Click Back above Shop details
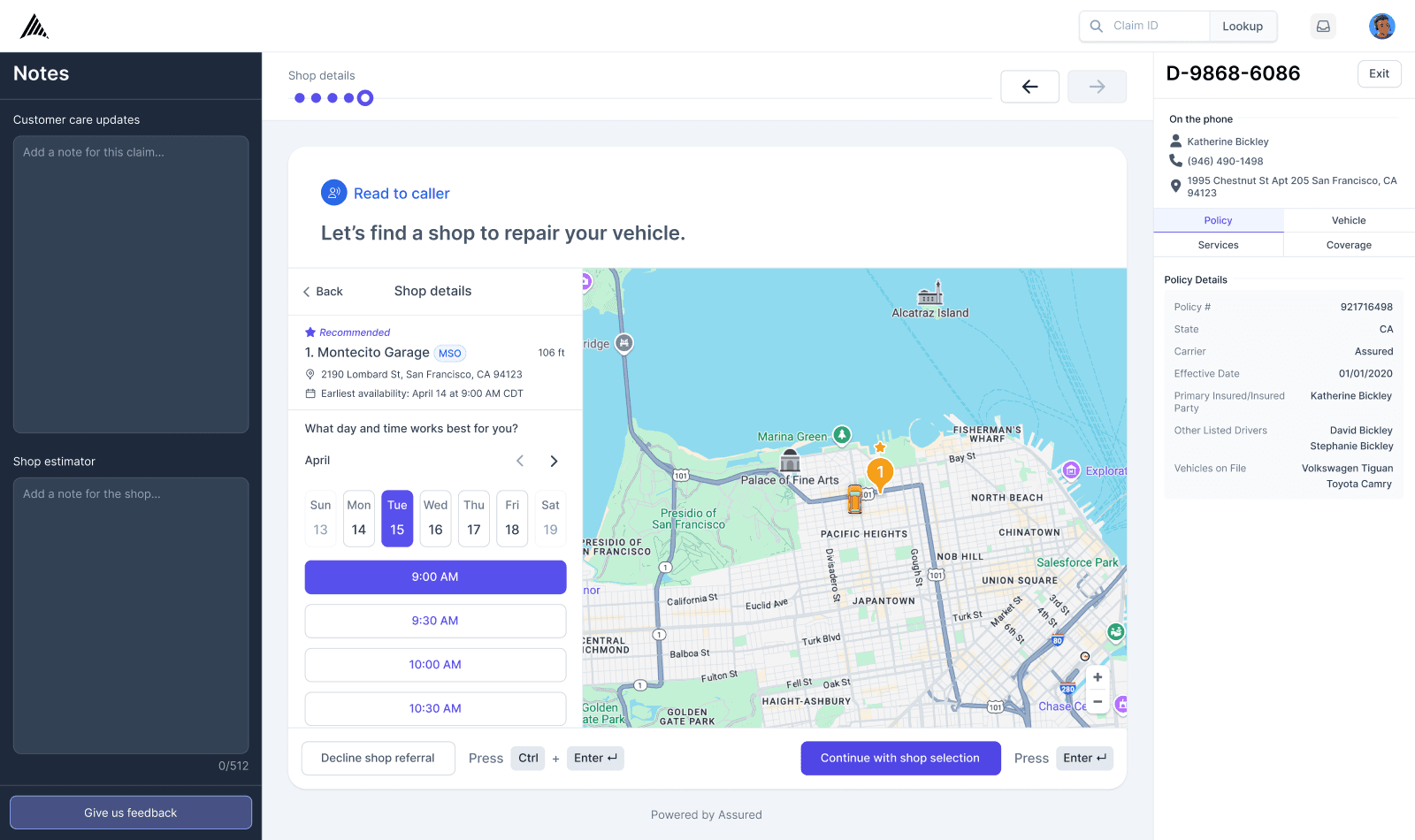 pyautogui.click(x=325, y=291)
